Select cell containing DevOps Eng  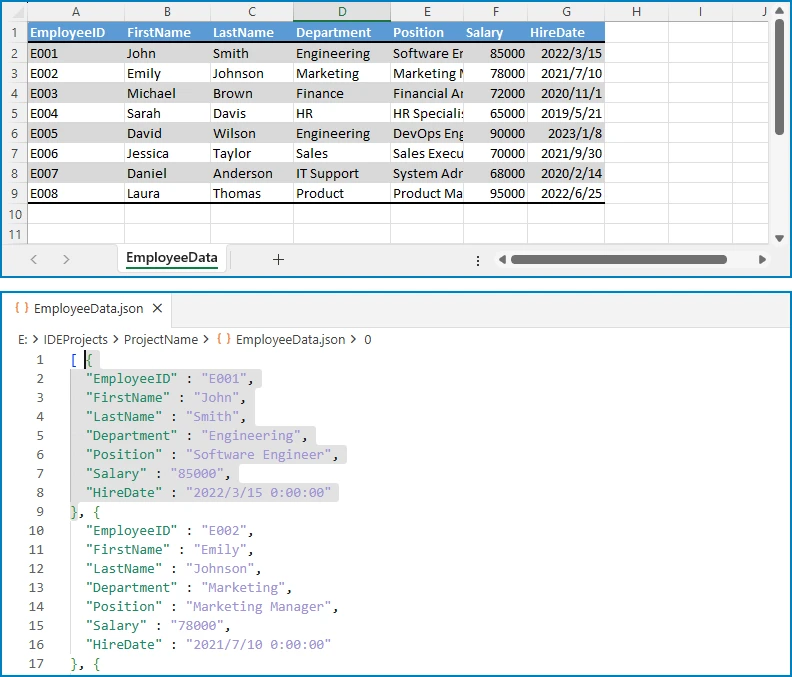click(427, 133)
